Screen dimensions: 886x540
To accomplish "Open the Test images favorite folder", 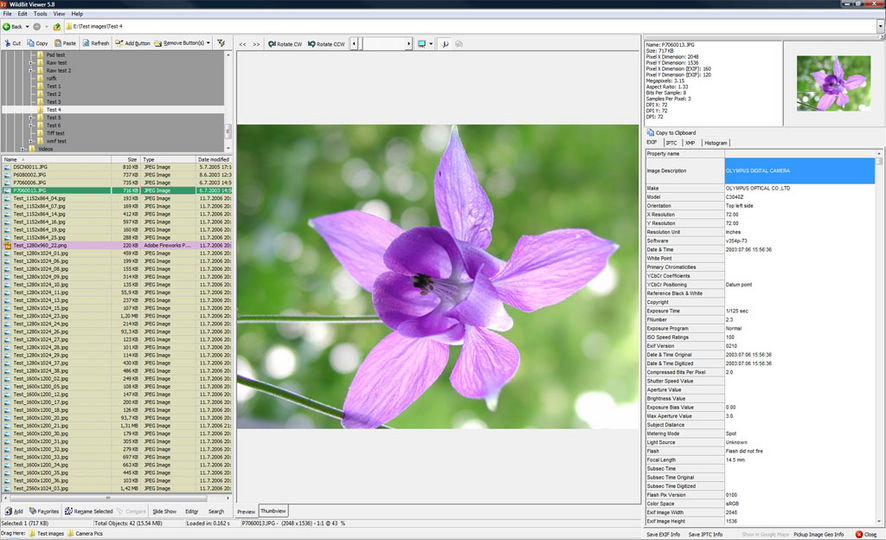I will (x=46, y=533).
